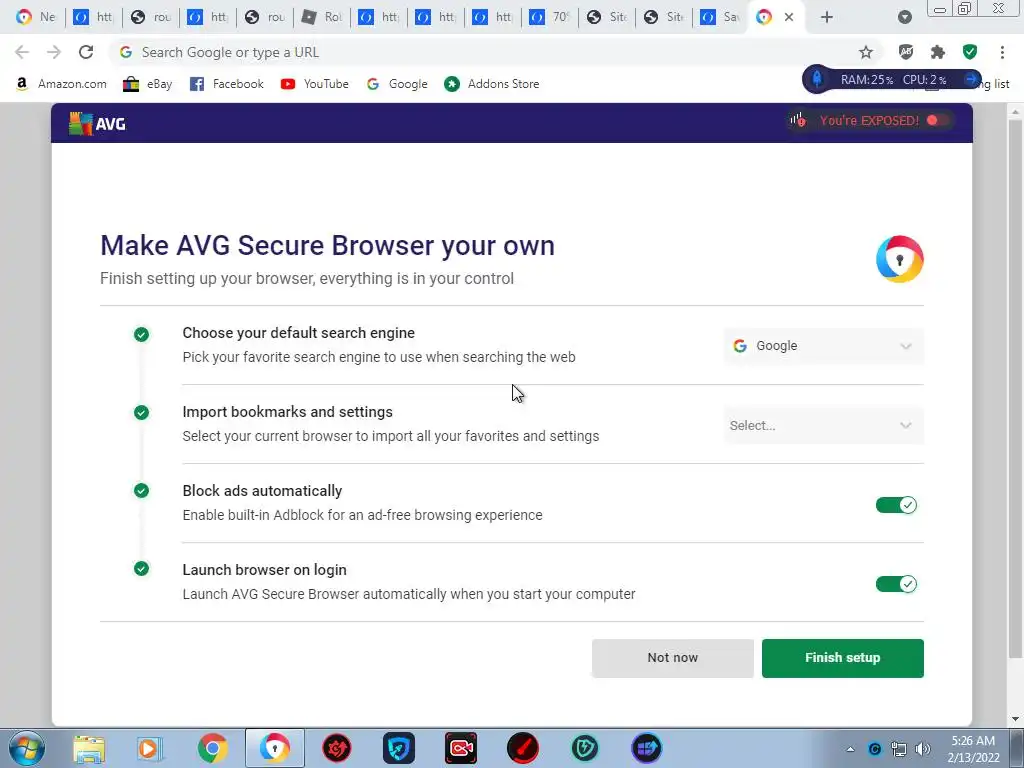The height and width of the screenshot is (768, 1024).
Task: Open the purple Windows-logo app in taskbar
Action: [647, 748]
